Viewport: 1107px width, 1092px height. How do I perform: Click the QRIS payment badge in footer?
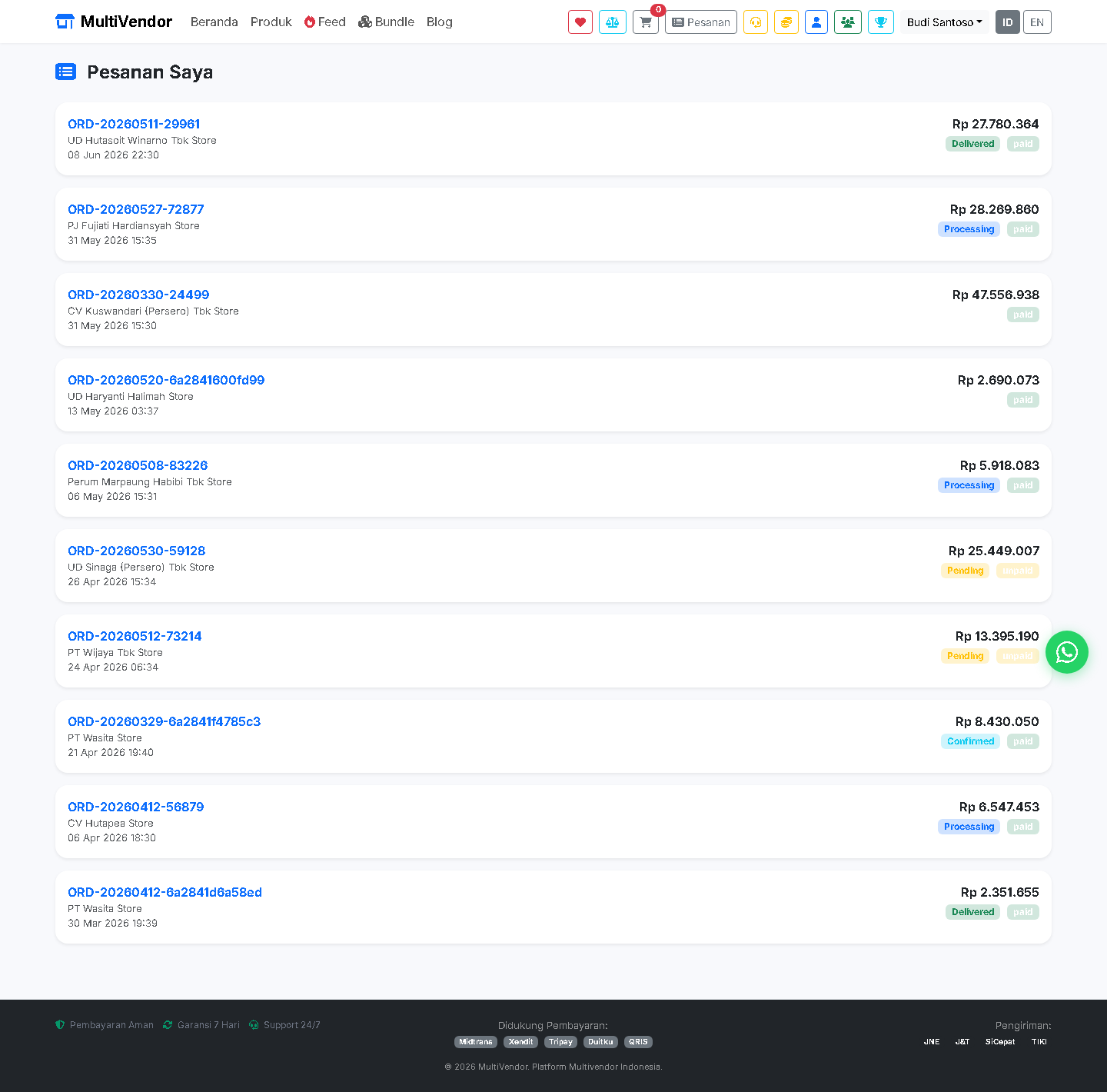(x=638, y=1042)
